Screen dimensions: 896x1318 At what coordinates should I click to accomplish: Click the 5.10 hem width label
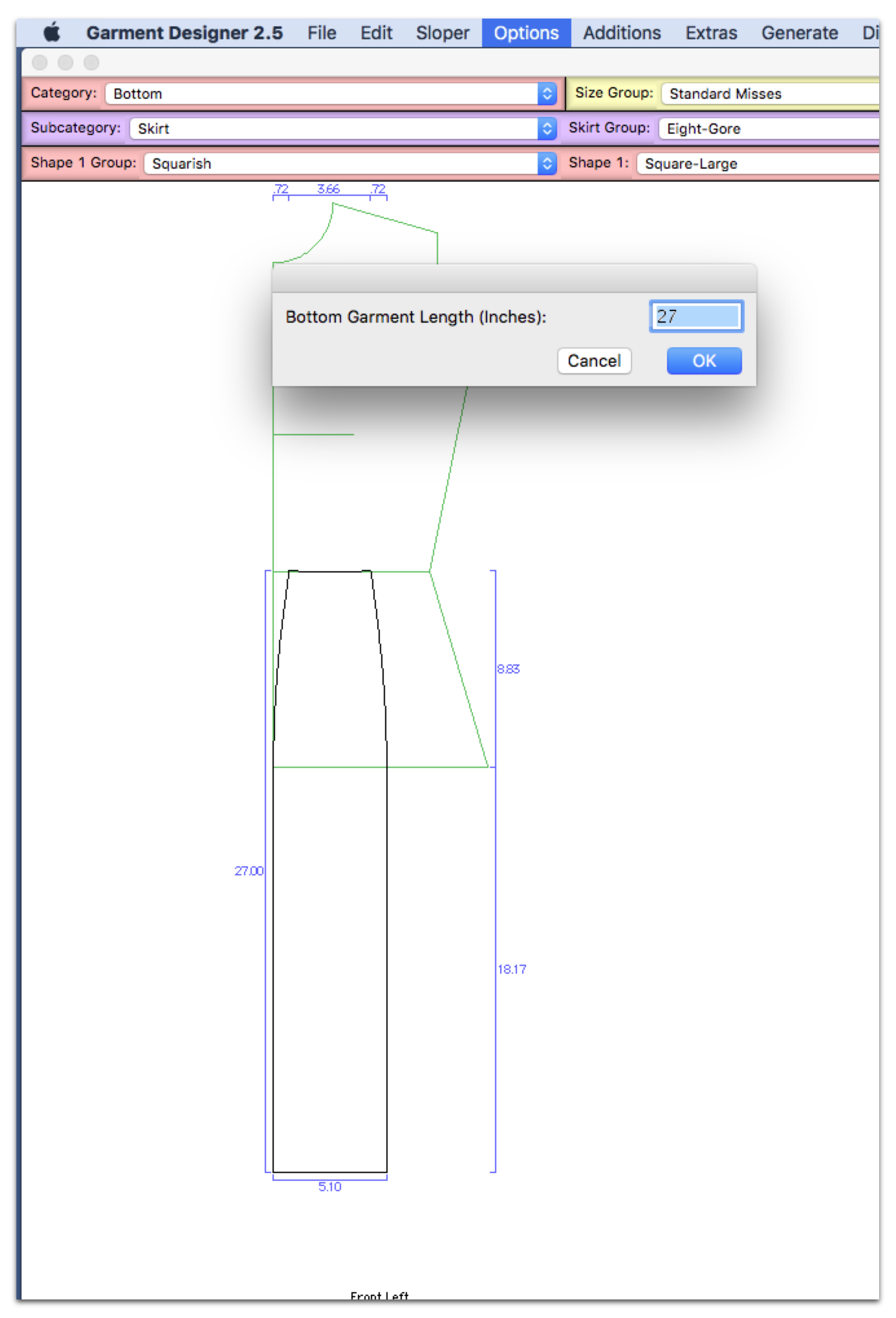330,1187
